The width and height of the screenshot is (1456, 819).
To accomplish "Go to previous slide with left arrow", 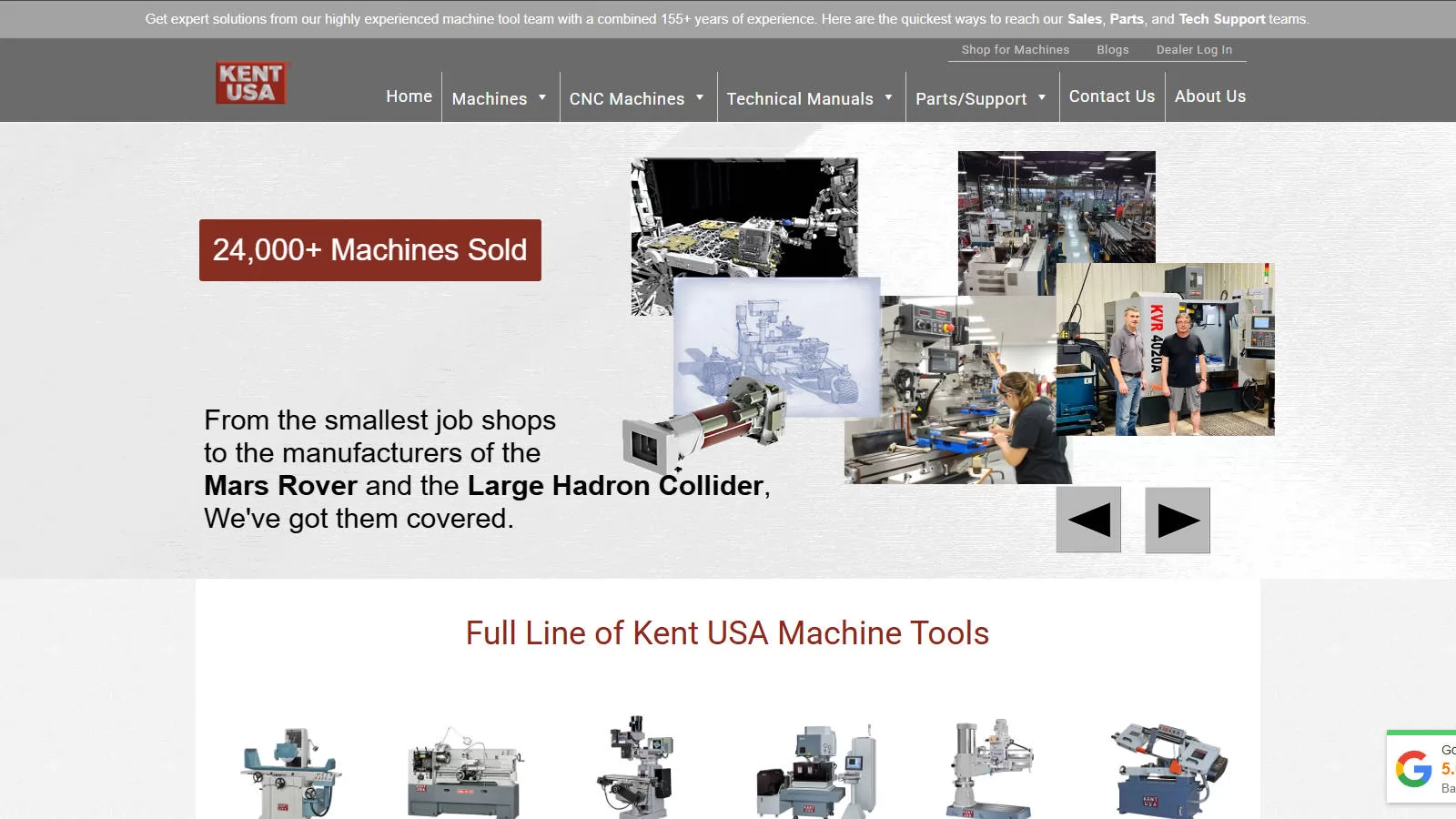I will (x=1088, y=520).
